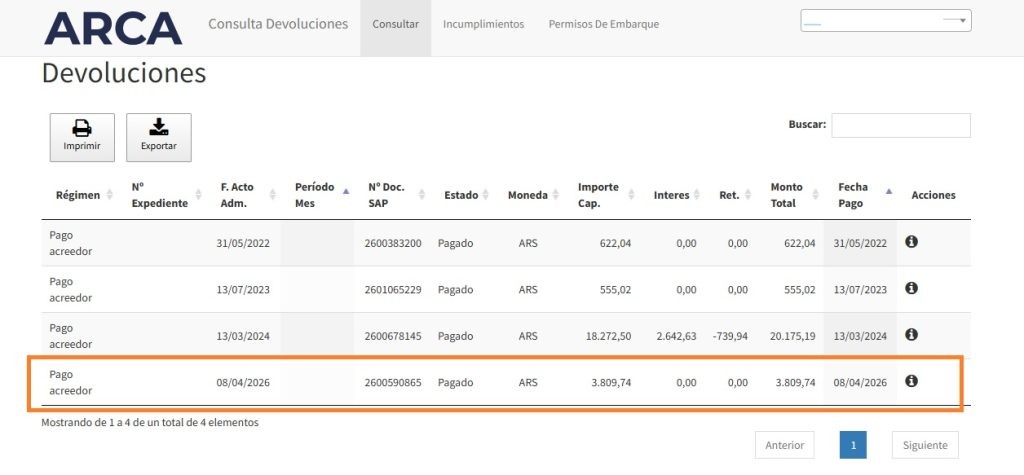This screenshot has width=1024, height=475.
Task: Open info icon for the 13/07/2023 payment
Action: click(x=911, y=288)
